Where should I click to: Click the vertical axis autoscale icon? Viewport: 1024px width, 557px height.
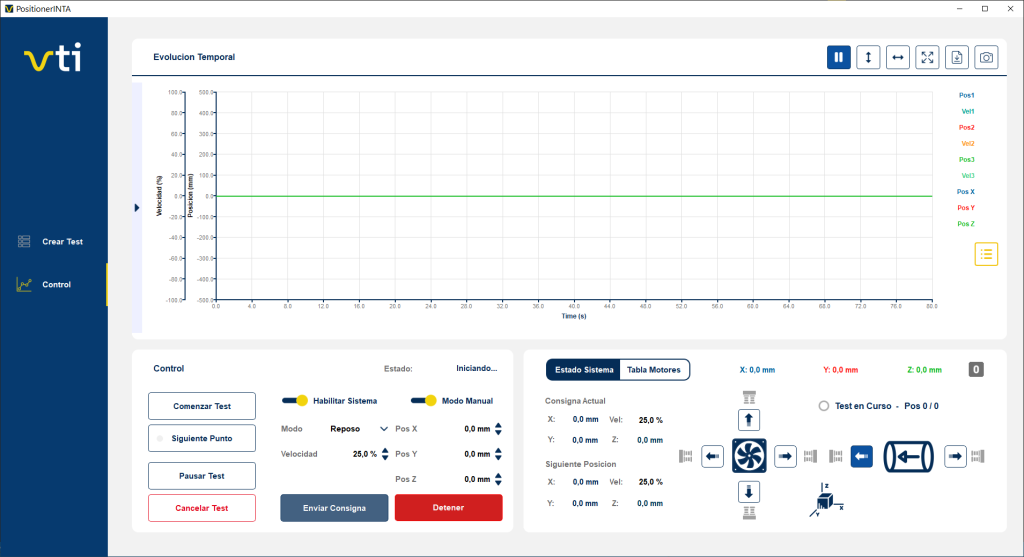pyautogui.click(x=868, y=58)
